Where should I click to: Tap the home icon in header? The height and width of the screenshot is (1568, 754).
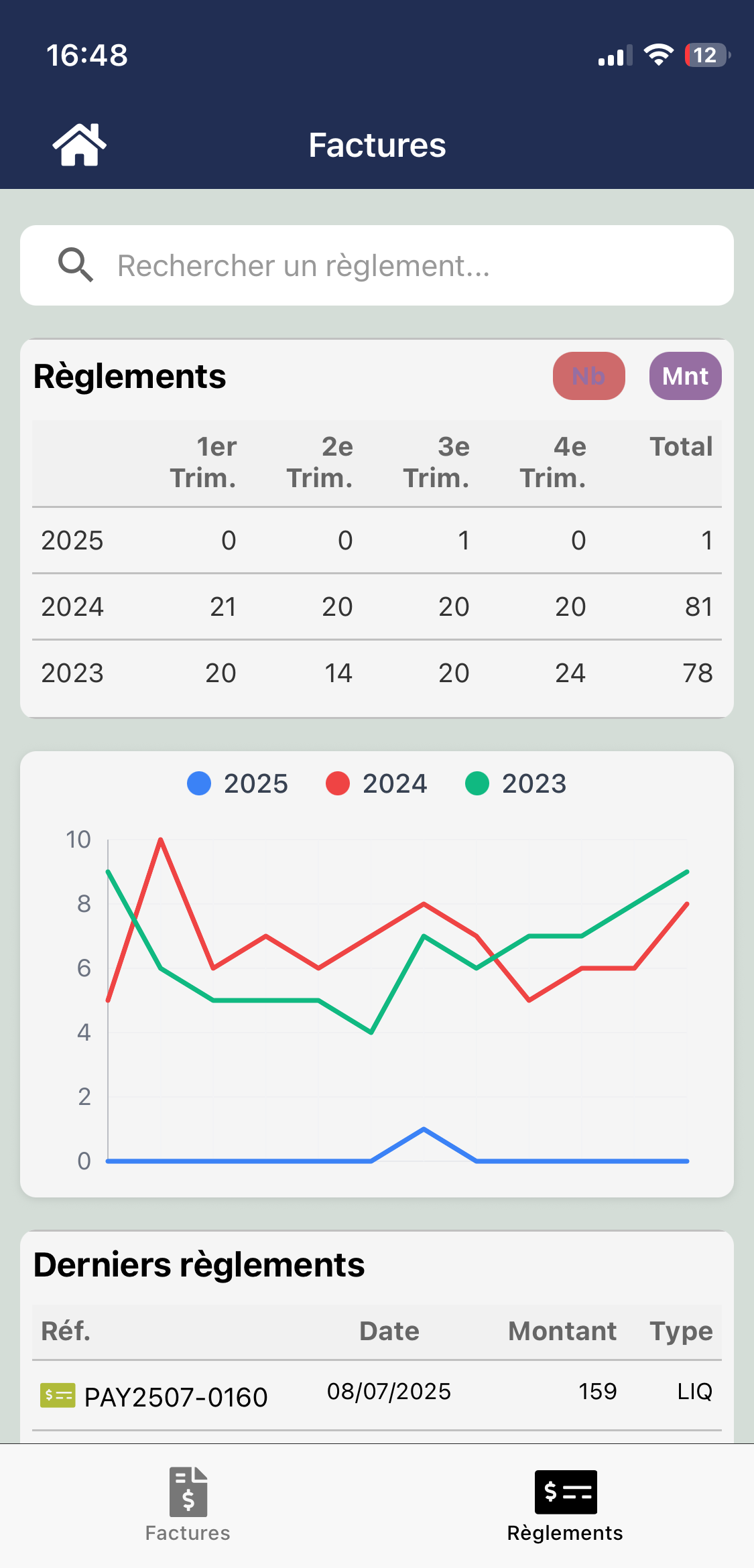click(x=79, y=145)
